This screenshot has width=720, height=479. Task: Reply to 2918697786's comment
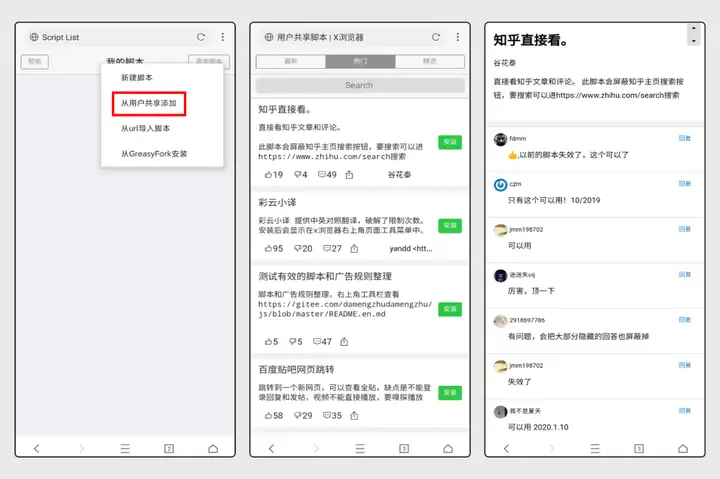685,320
